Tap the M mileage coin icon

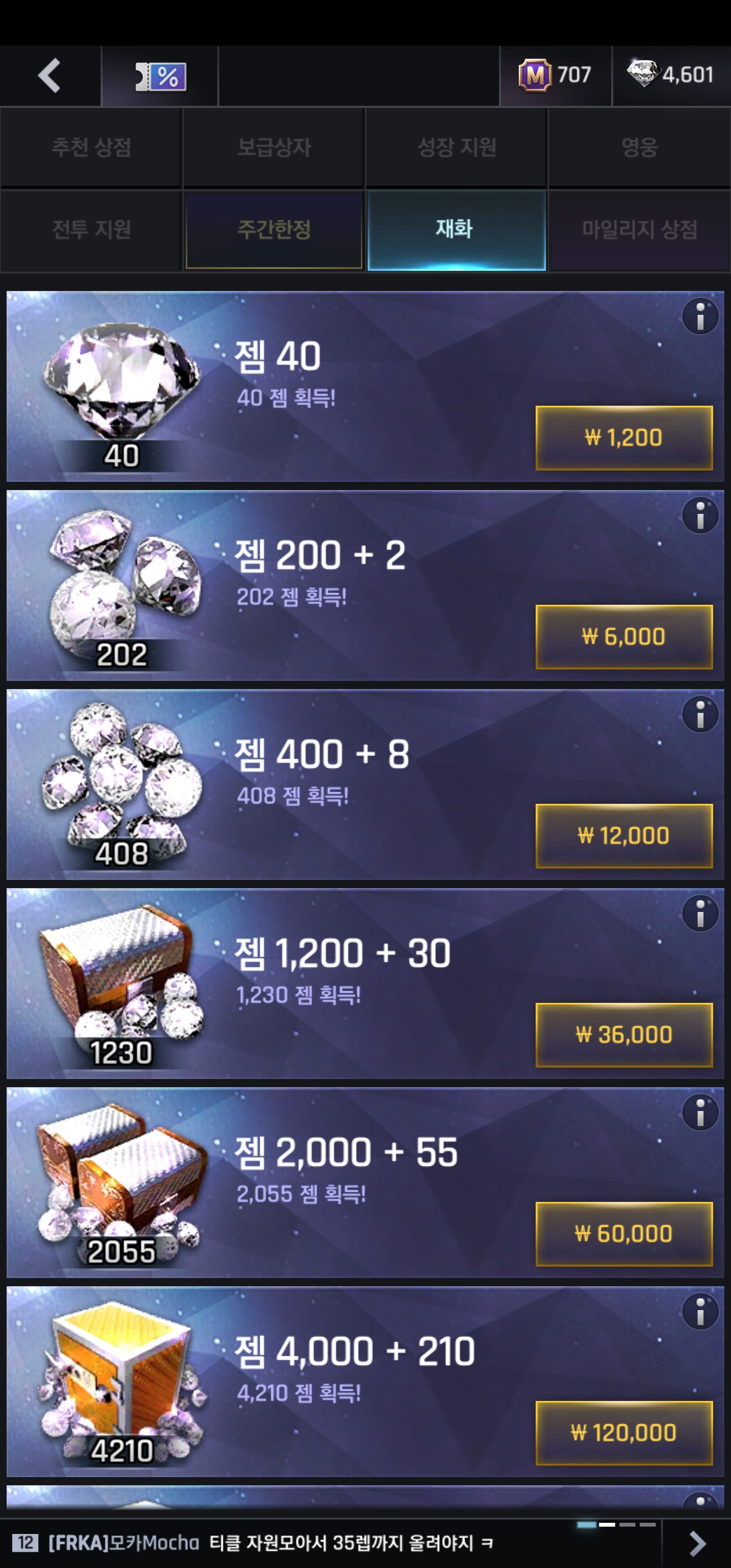[x=535, y=75]
